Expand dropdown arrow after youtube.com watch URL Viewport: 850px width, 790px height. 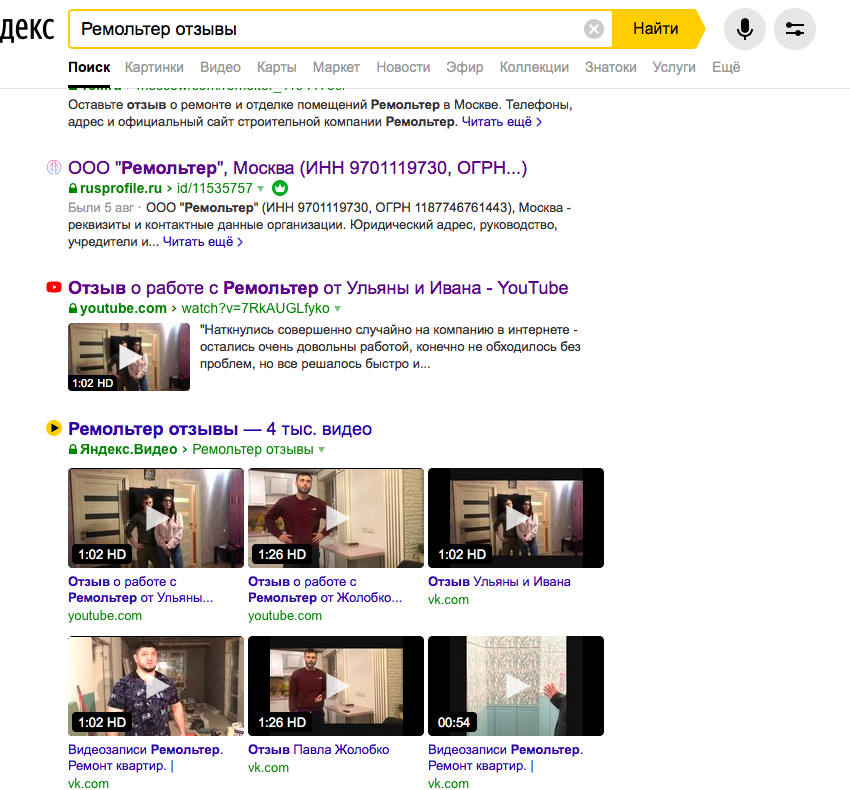(x=338, y=309)
